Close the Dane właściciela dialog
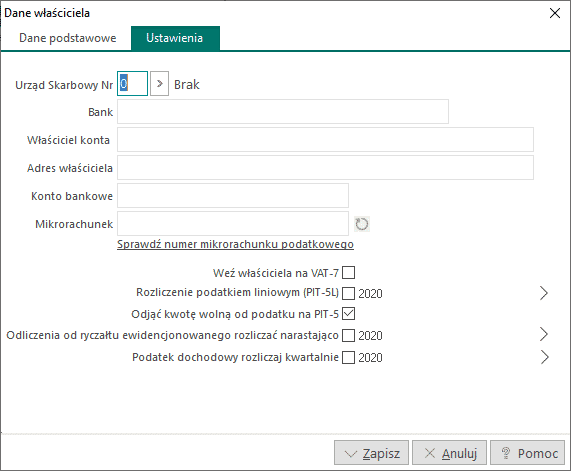This screenshot has height=471, width=571. coord(555,13)
